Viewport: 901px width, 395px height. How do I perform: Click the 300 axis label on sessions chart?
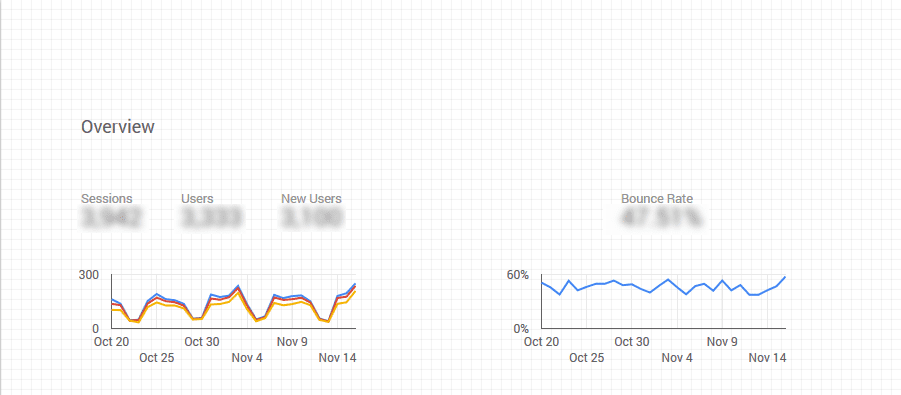coord(88,275)
